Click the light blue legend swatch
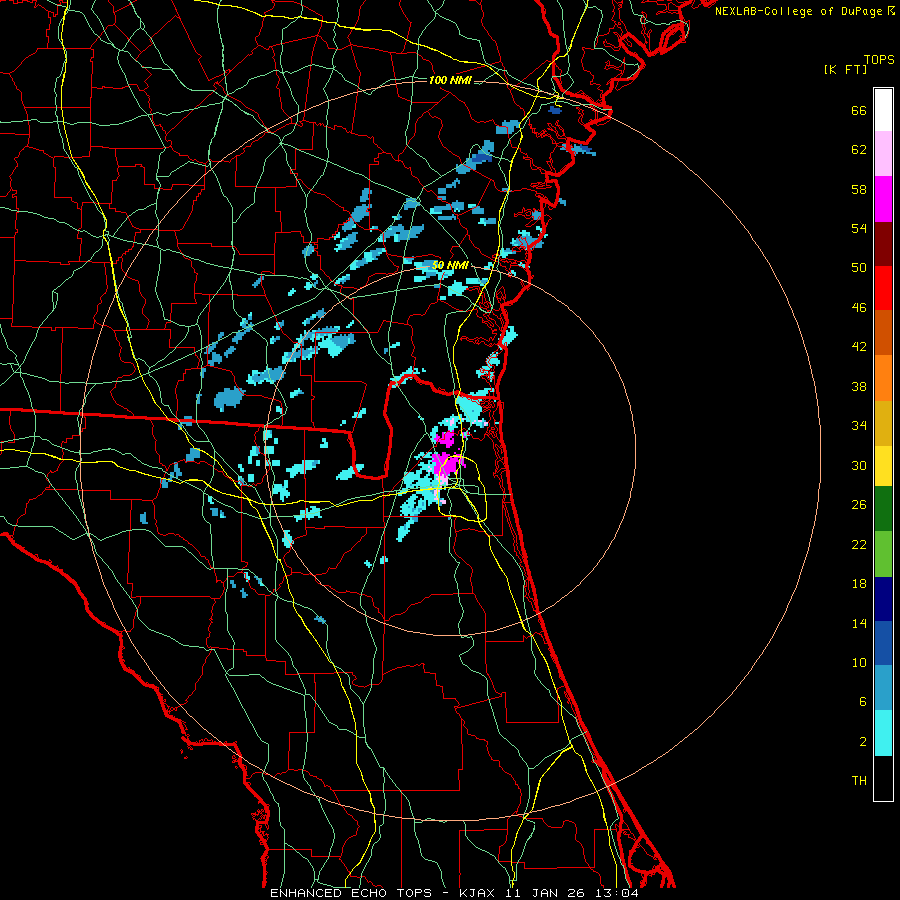 883,688
